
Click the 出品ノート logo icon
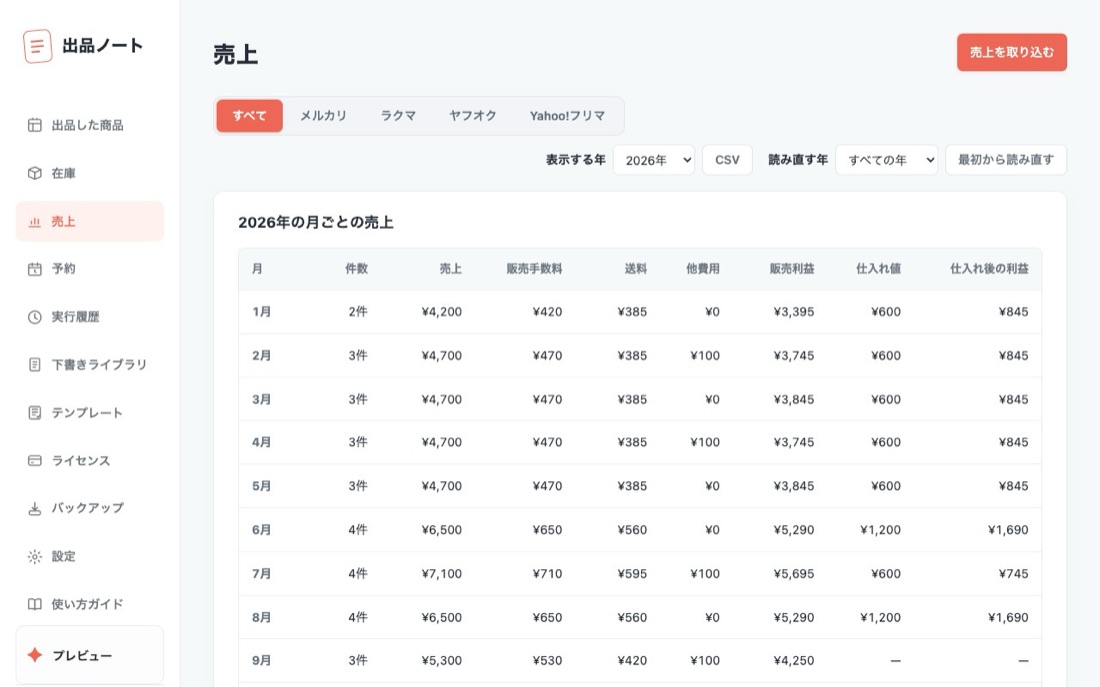click(x=37, y=46)
